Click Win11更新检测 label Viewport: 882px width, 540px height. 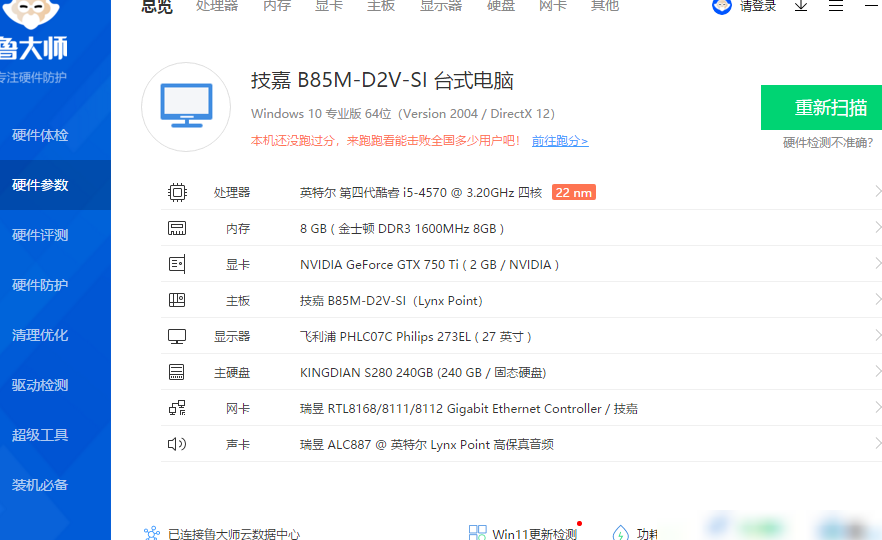(x=534, y=534)
